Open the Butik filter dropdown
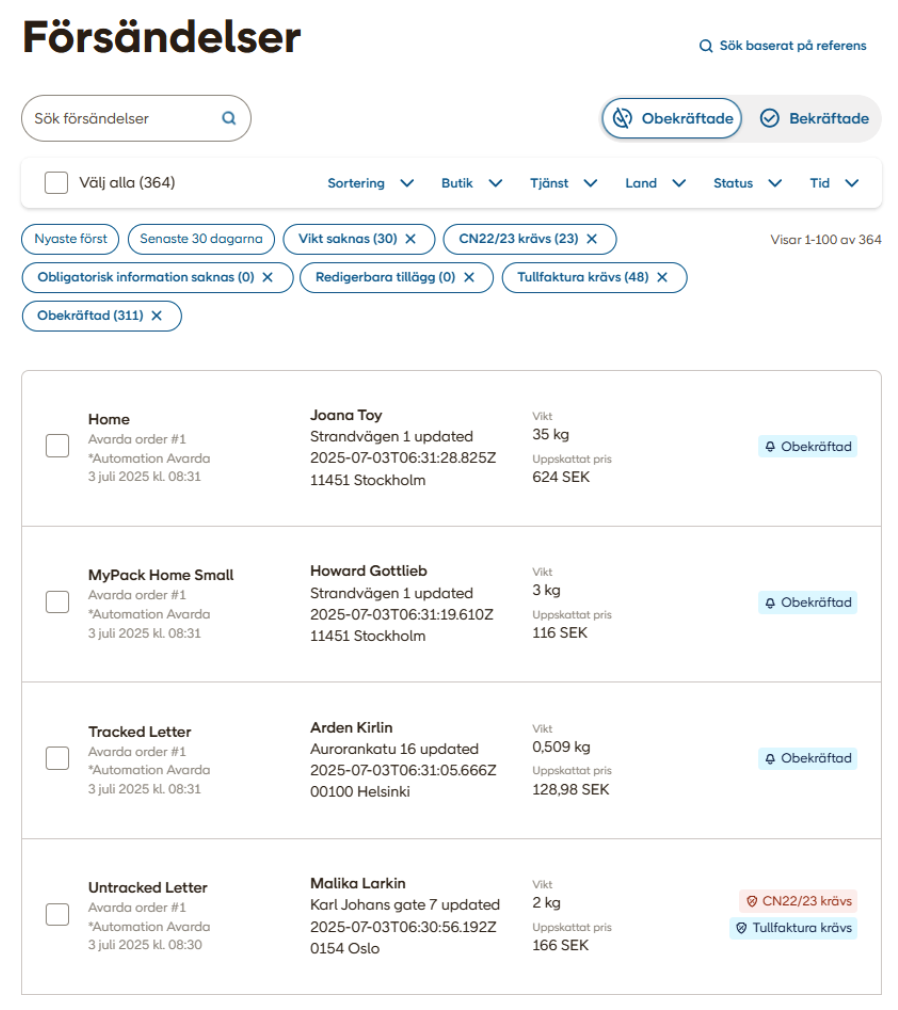The width and height of the screenshot is (898, 1010). coord(472,183)
